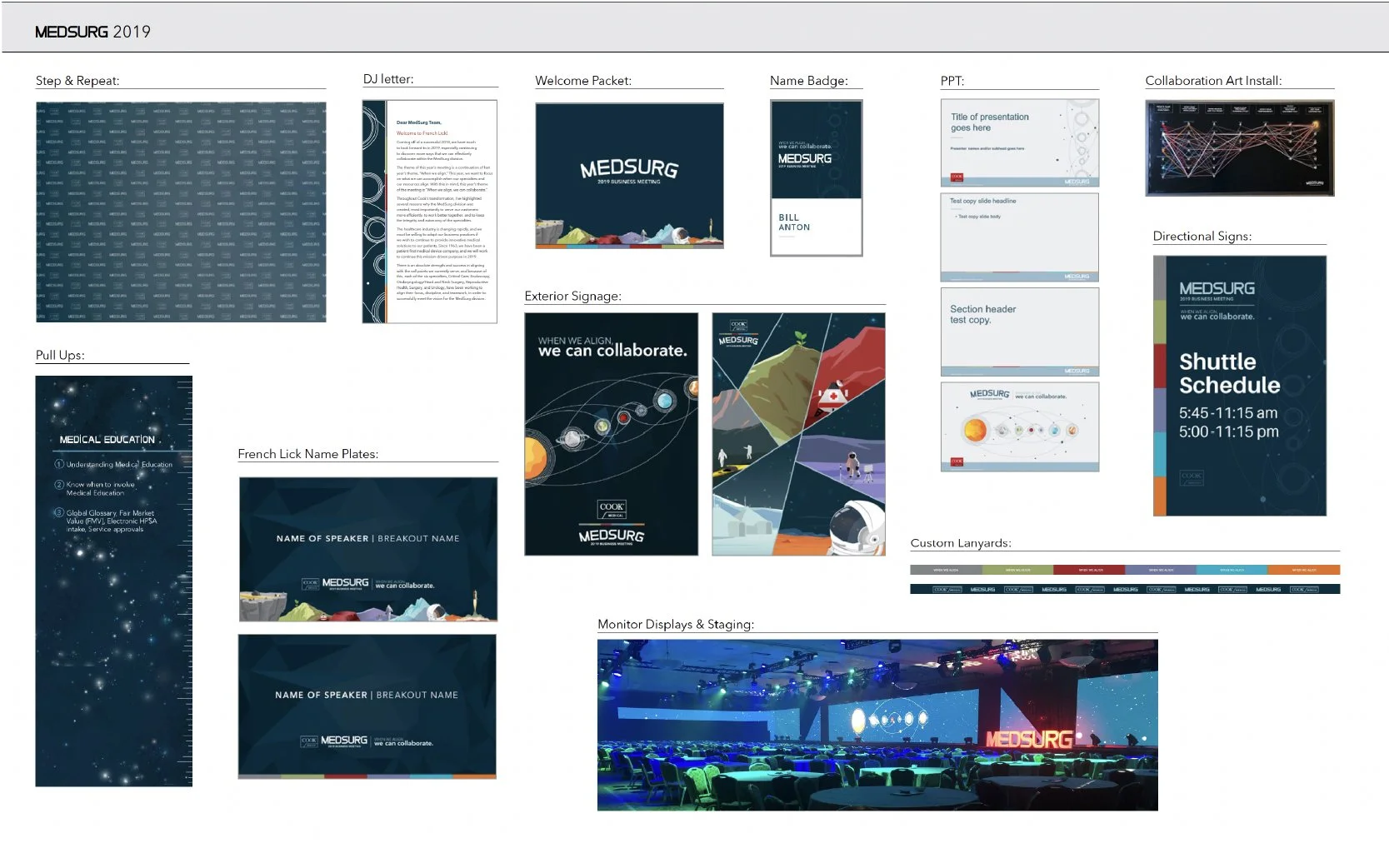
Task: Click the 'Name Badge:' heading
Action: [809, 81]
